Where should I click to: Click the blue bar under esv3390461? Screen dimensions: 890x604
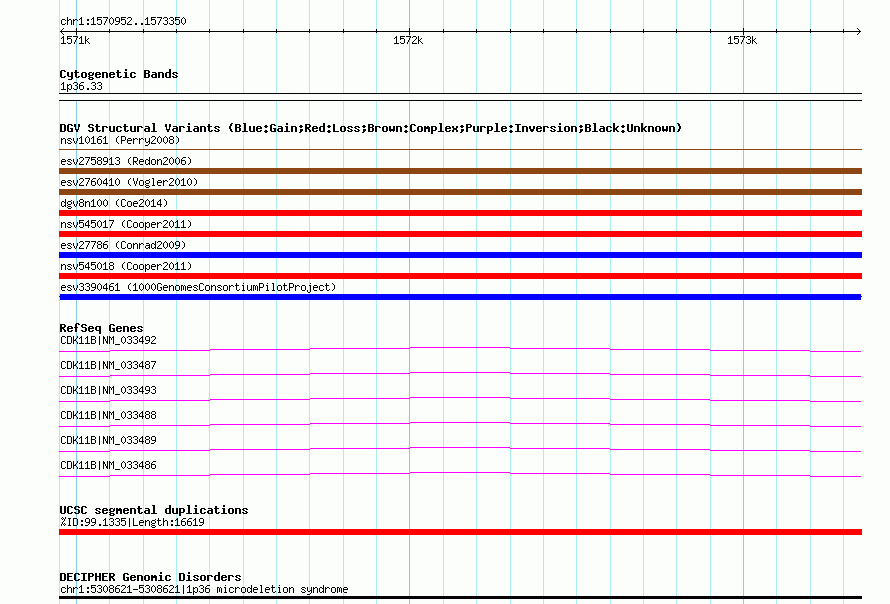click(x=460, y=297)
